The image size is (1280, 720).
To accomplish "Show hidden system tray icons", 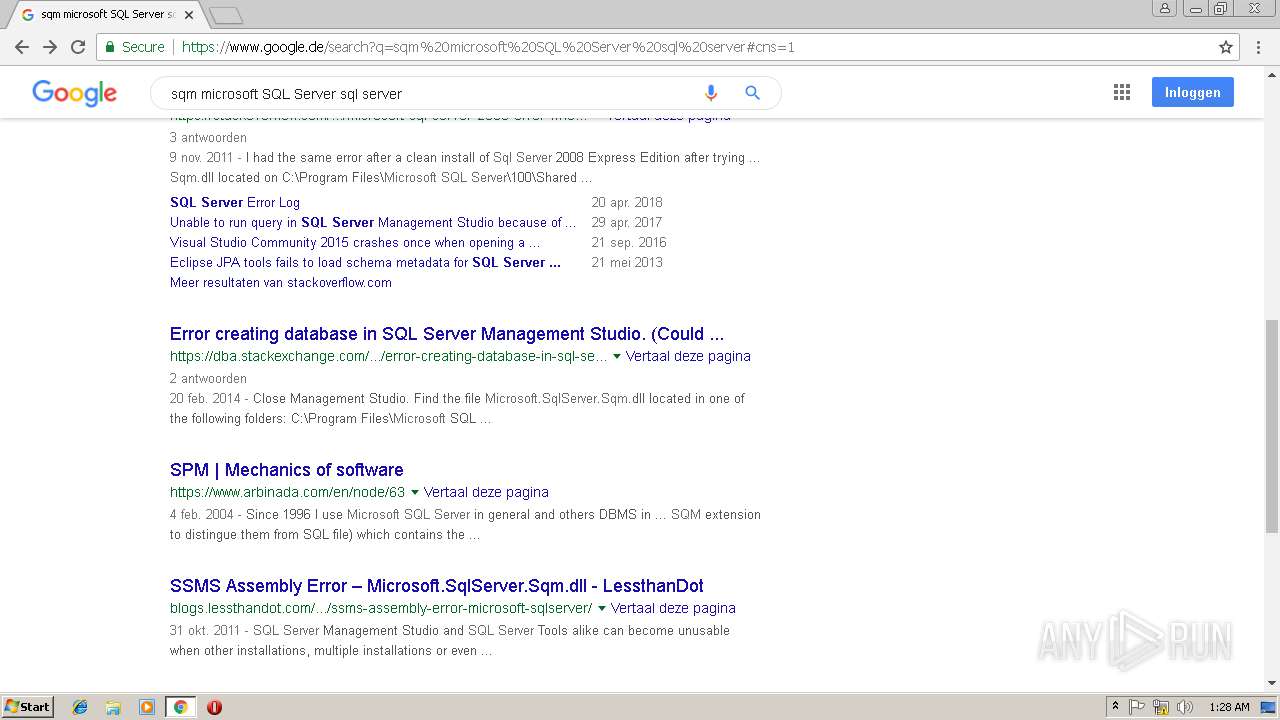I will click(x=1115, y=707).
